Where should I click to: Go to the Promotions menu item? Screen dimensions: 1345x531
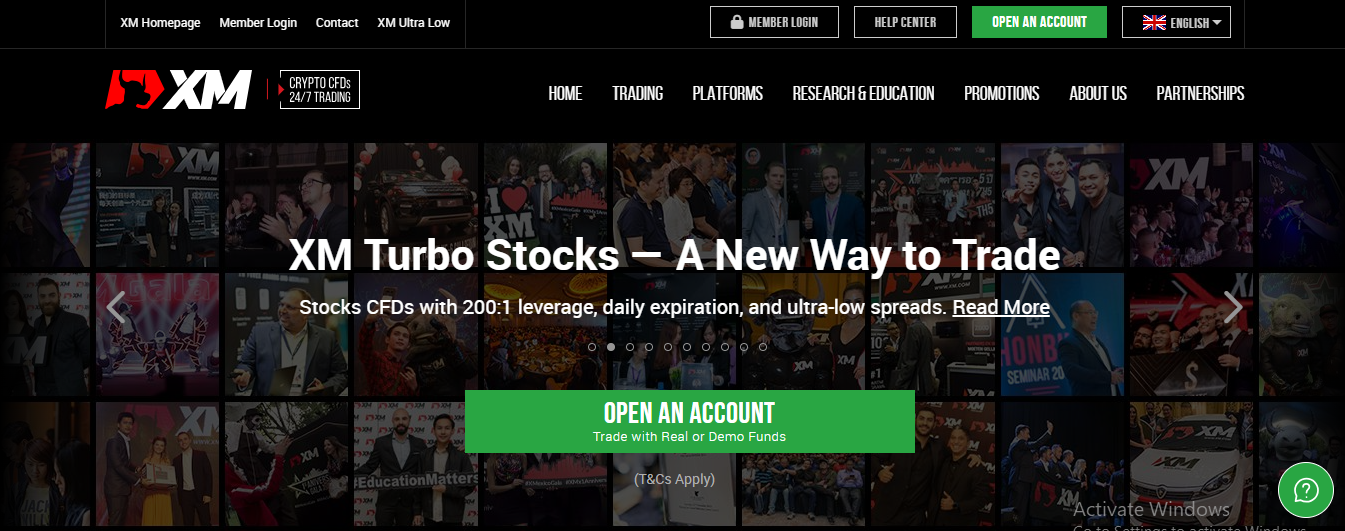pyautogui.click(x=1001, y=93)
